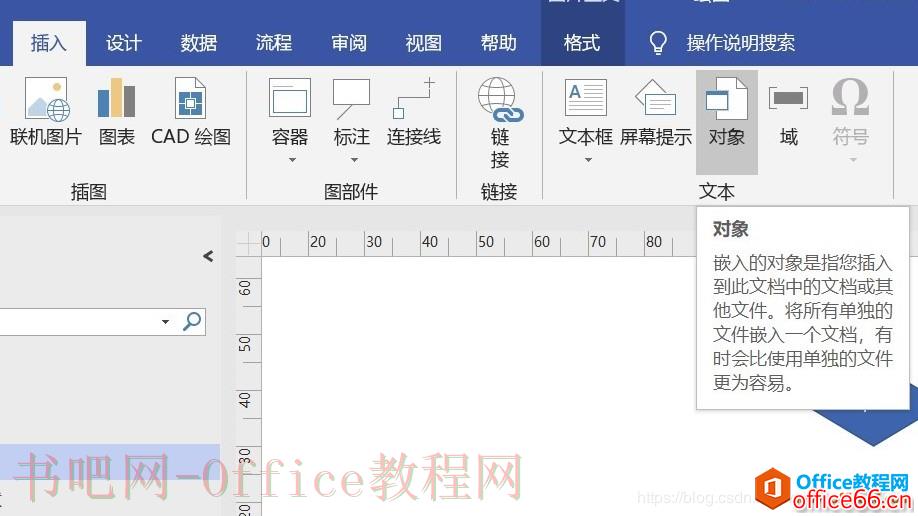The image size is (918, 516).
Task: Click the ruler corner origin crosshair
Action: (x=249, y=243)
